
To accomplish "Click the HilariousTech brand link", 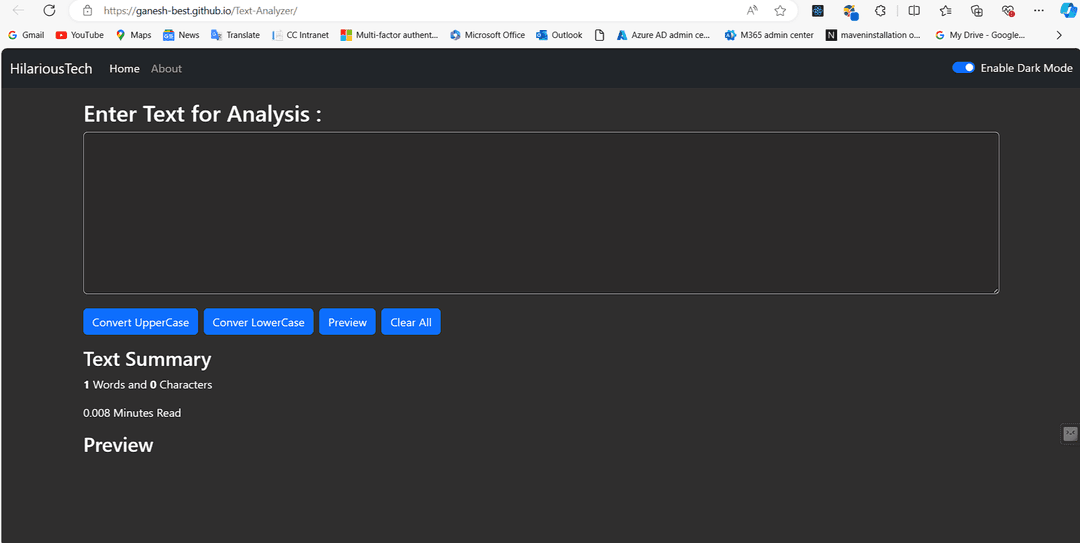I will click(51, 68).
